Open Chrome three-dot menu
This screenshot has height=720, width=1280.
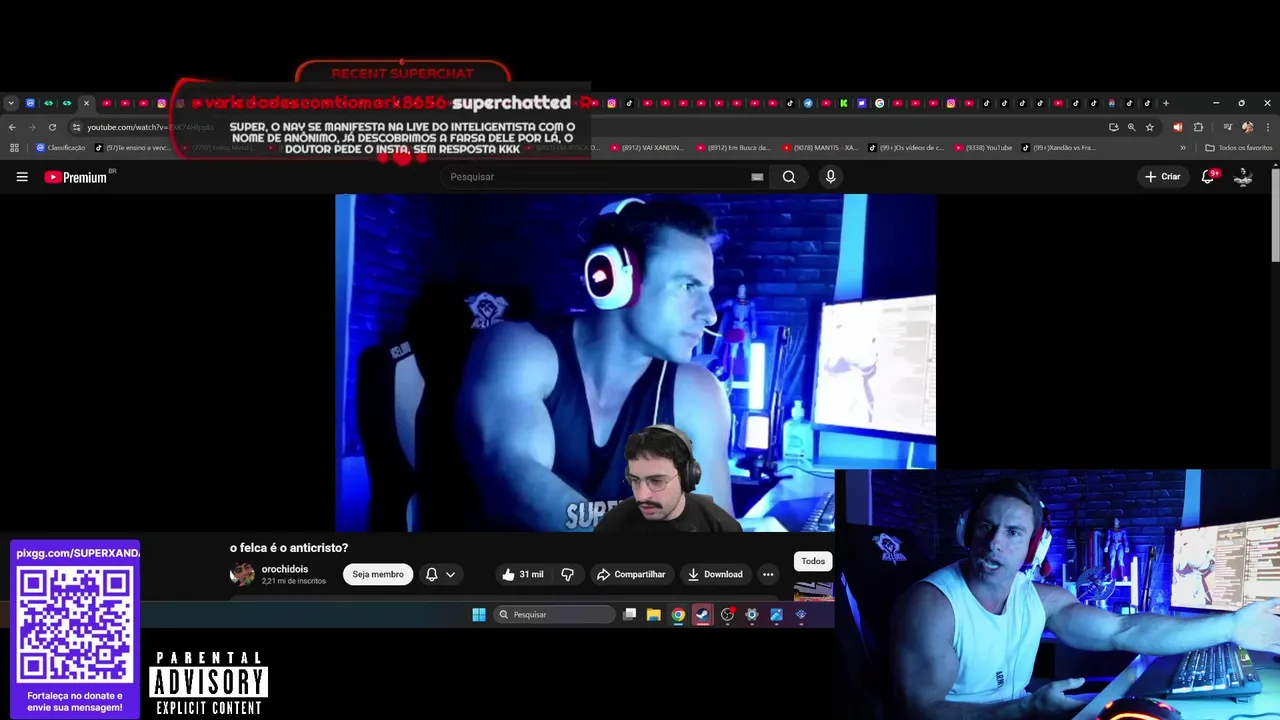pos(1266,127)
